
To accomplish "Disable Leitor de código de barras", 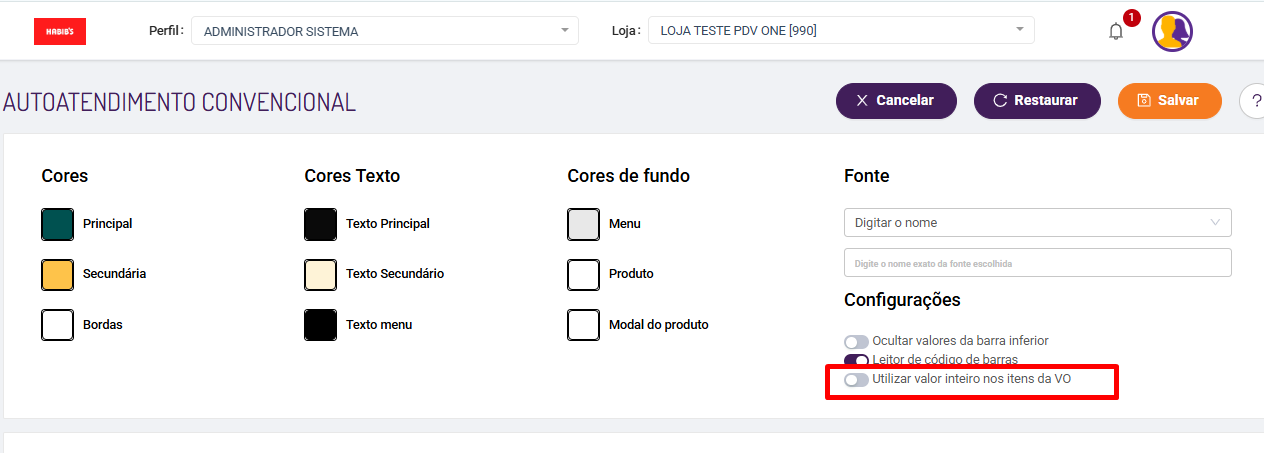I will [856, 360].
